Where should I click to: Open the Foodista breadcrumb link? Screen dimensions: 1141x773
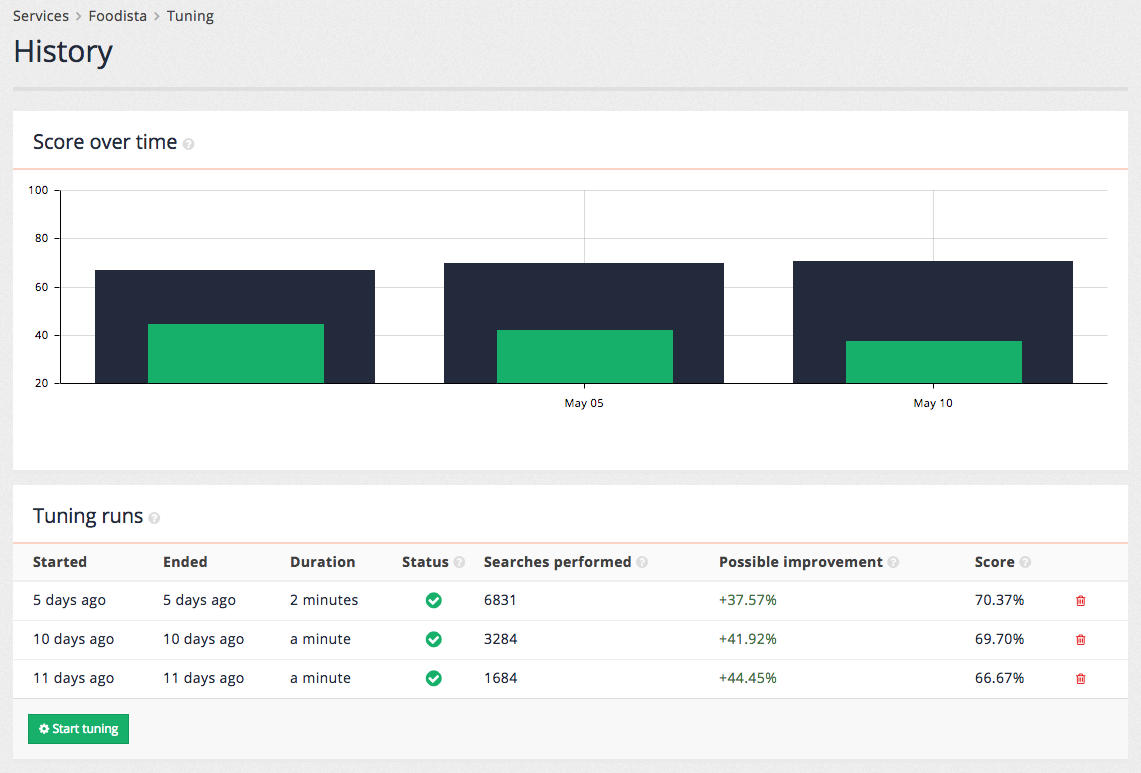pos(117,15)
